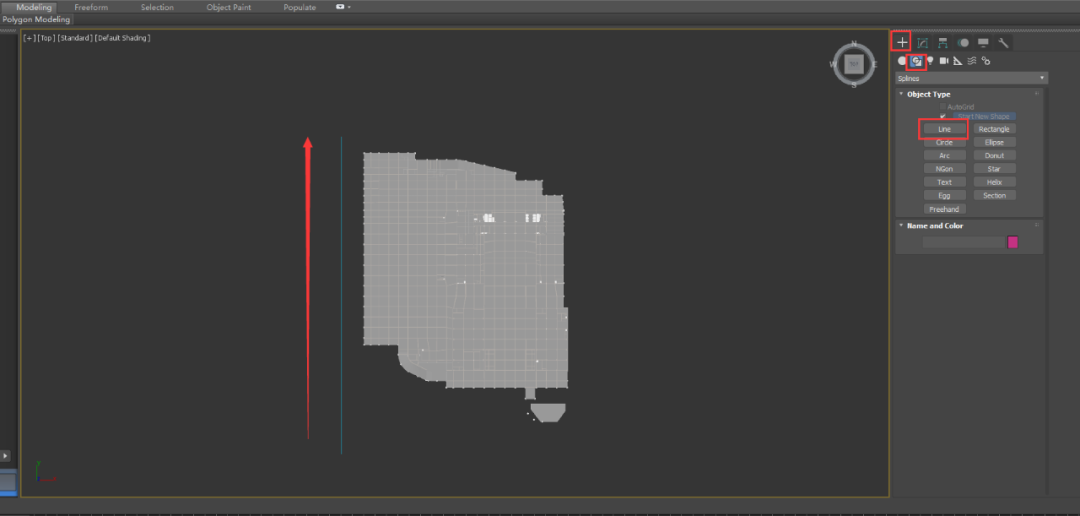Open the [Top] viewport view menu
Image resolution: width=1080 pixels, height=516 pixels.
click(x=46, y=38)
